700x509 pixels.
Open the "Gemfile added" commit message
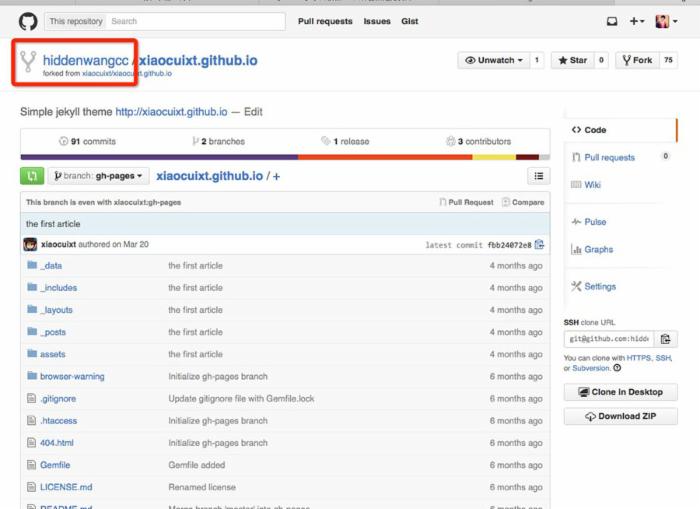[x=196, y=465]
